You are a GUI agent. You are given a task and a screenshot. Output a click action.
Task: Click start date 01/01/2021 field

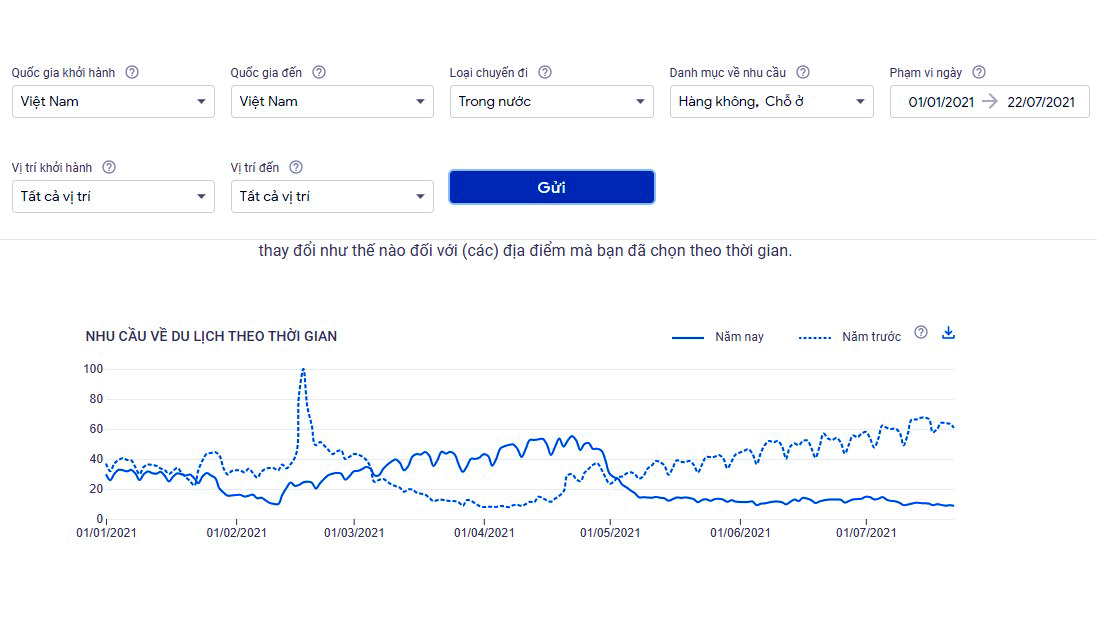pyautogui.click(x=940, y=102)
